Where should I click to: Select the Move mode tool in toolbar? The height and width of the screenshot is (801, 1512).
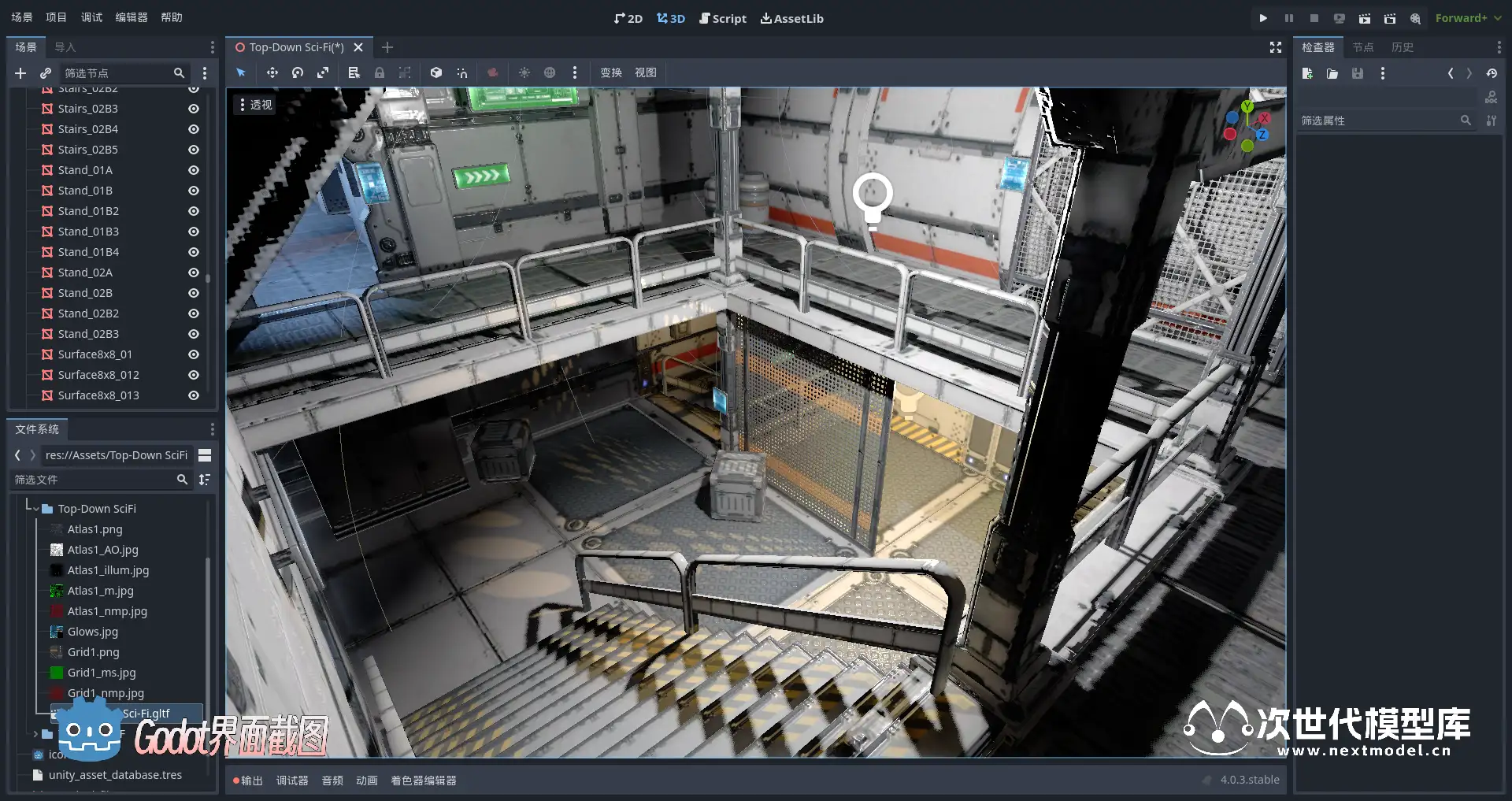272,72
